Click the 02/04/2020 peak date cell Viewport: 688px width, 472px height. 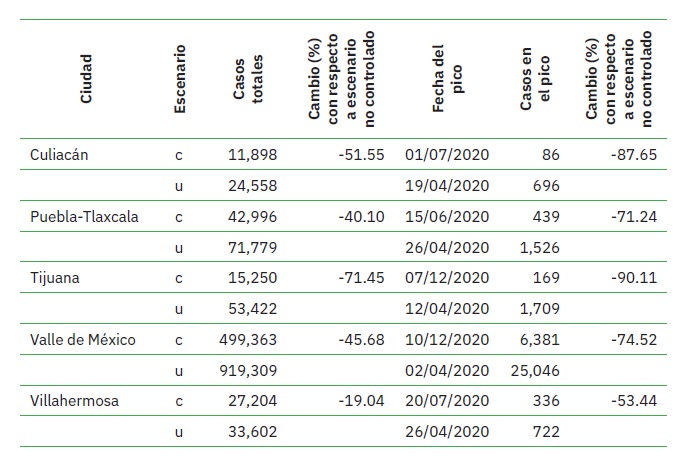(447, 370)
